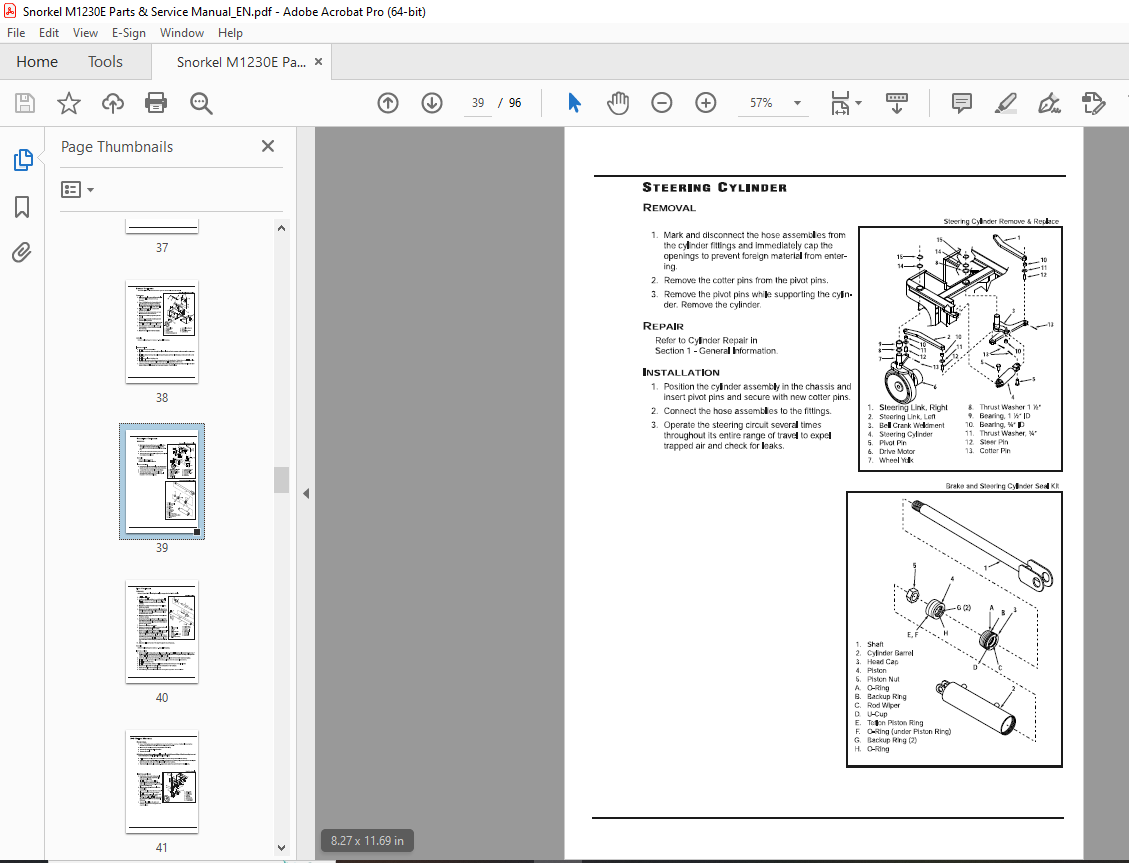This screenshot has height=863, width=1129.
Task: Go to next page arrow
Action: (432, 103)
